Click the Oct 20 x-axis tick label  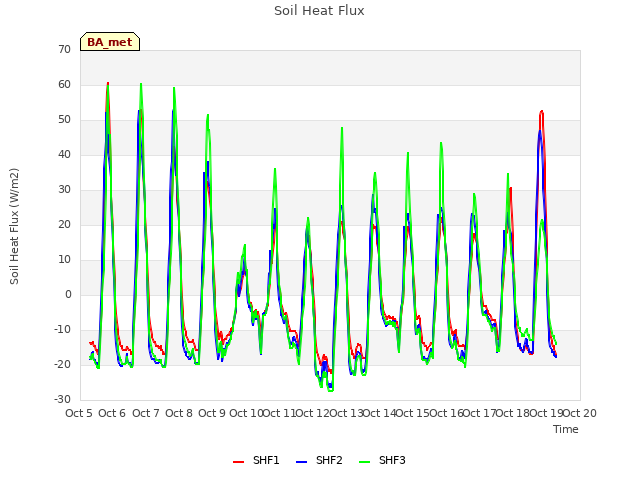(580, 413)
